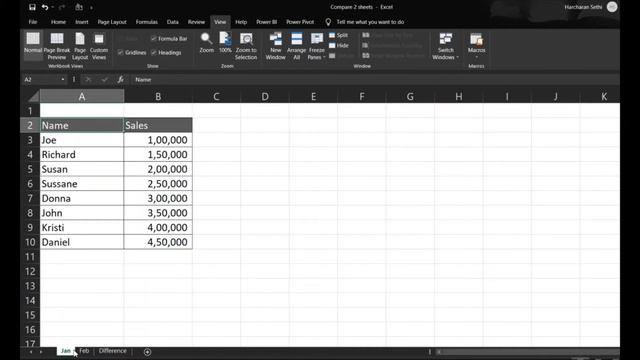Open the File tab

pyautogui.click(x=33, y=22)
